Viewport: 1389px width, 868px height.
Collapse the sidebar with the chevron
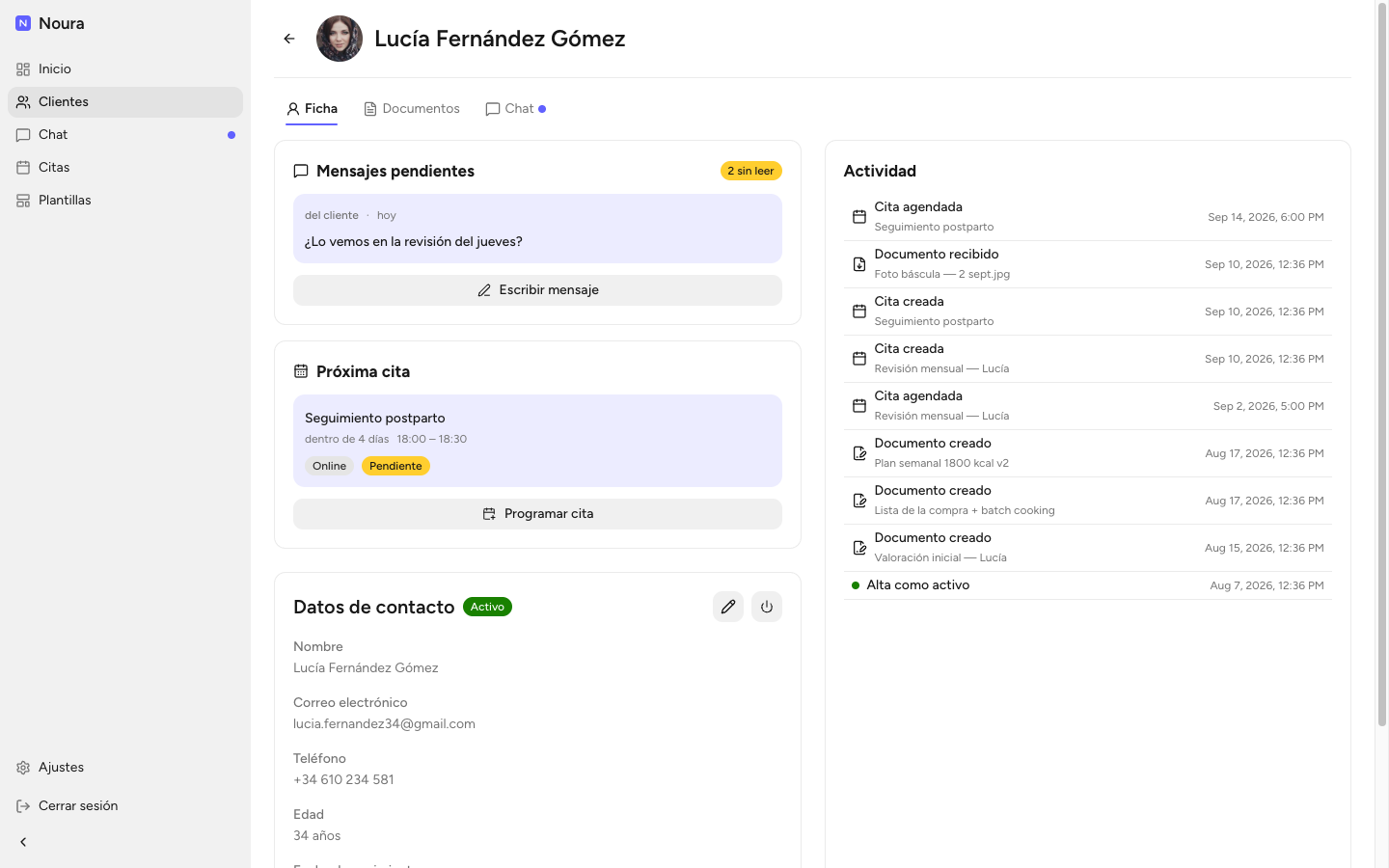(x=23, y=842)
